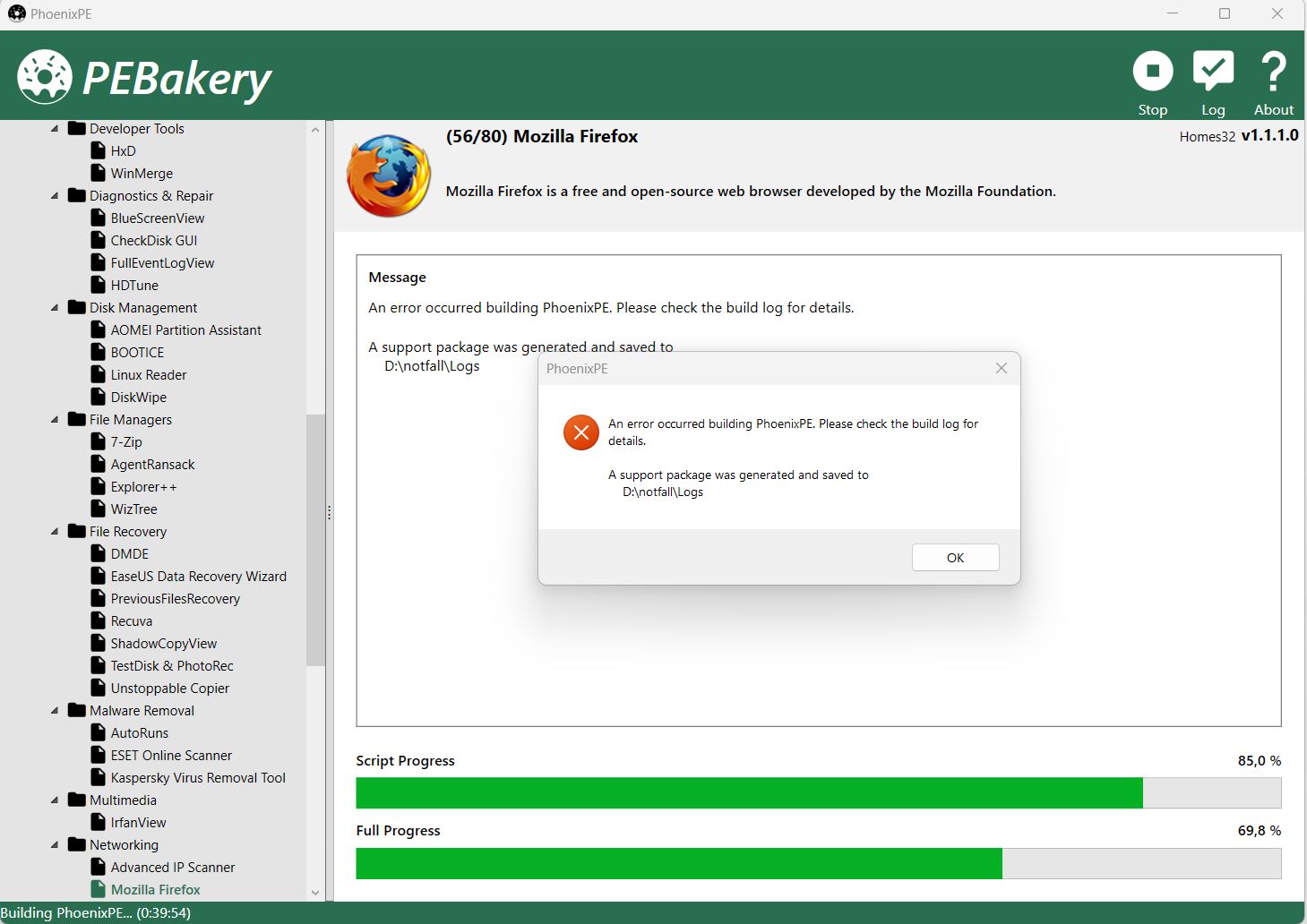This screenshot has height=924, width=1307.
Task: Click the DiskWipe script file icon
Action: [99, 397]
